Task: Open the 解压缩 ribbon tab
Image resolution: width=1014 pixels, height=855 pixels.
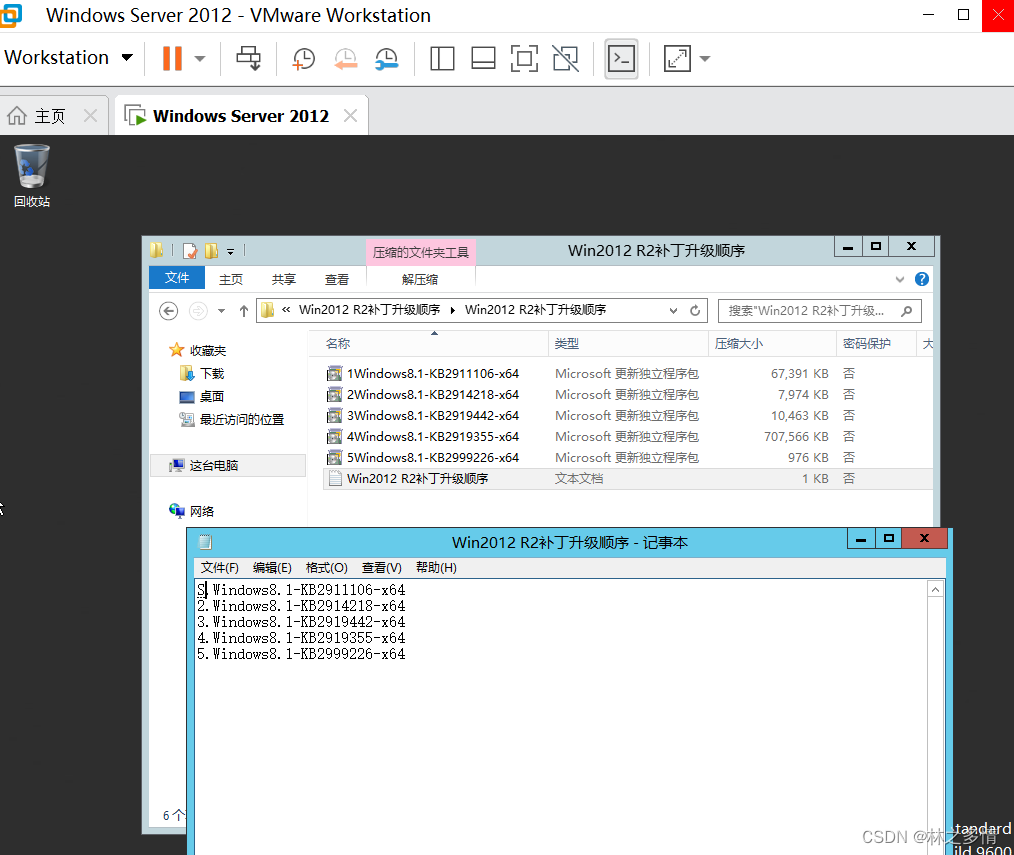Action: pyautogui.click(x=420, y=279)
